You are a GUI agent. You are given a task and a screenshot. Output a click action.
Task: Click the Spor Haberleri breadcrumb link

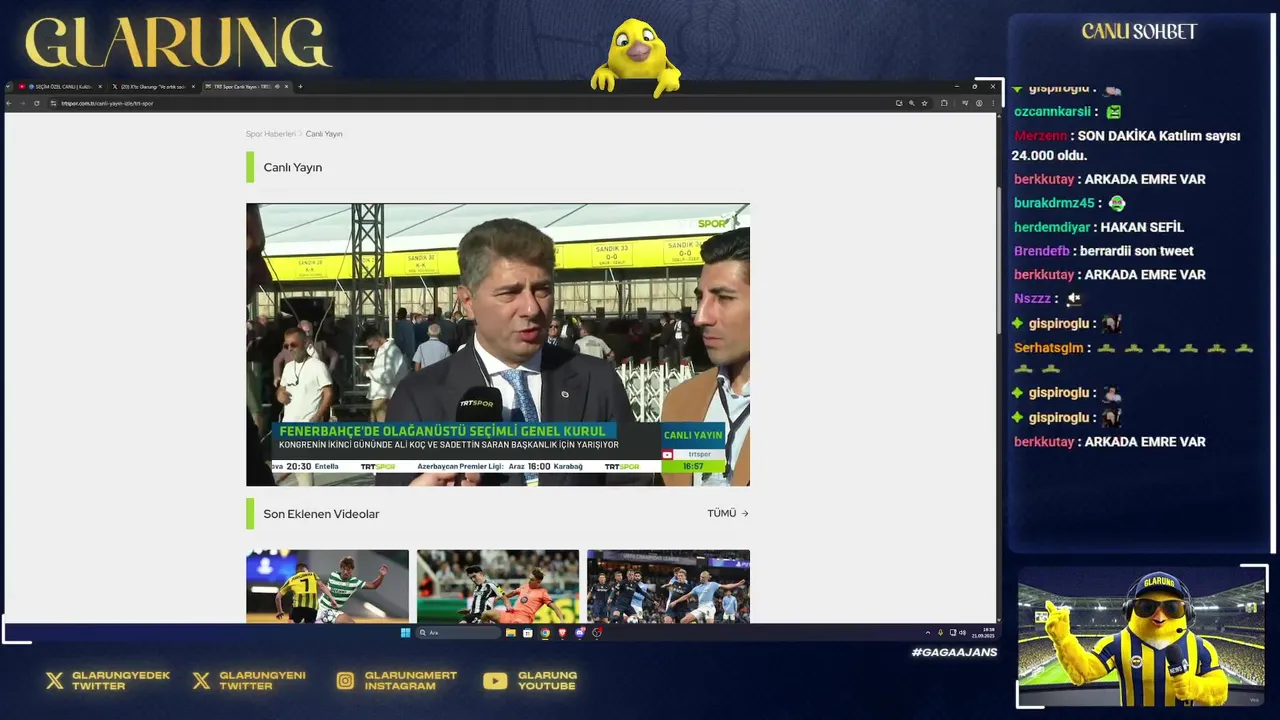click(270, 134)
